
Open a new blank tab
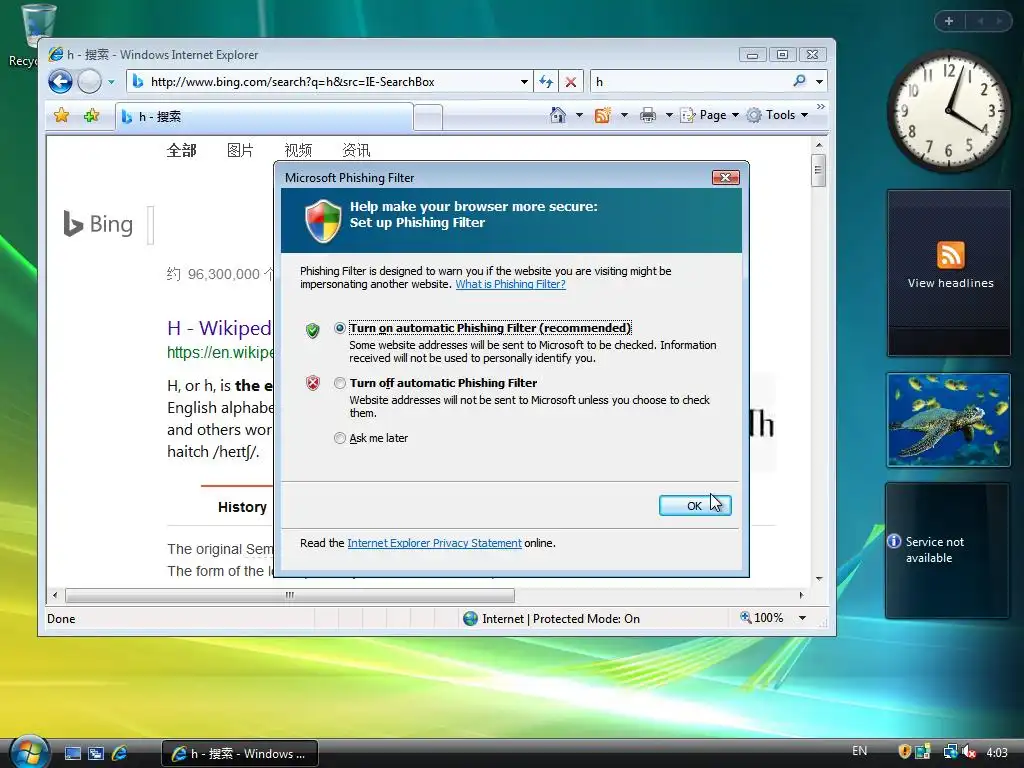(428, 118)
